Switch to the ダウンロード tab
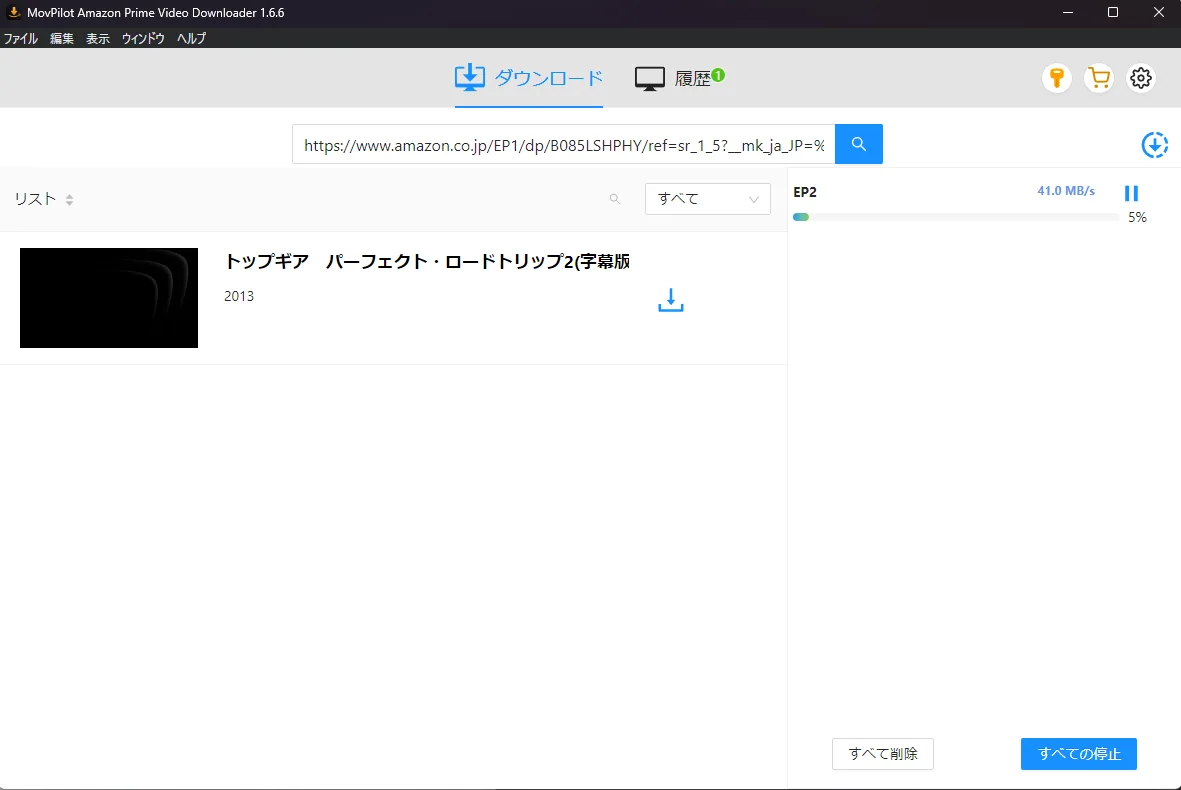 pyautogui.click(x=529, y=78)
